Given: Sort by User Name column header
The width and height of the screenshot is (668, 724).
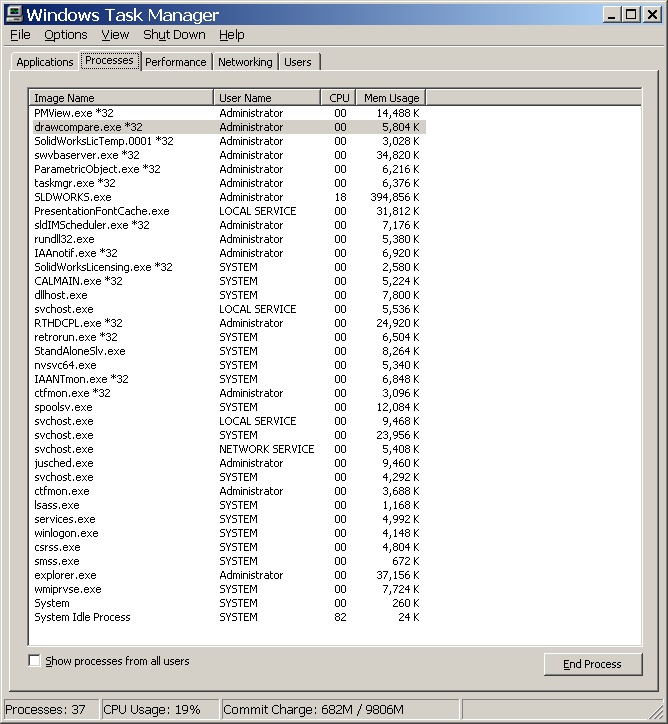Looking at the screenshot, I should (267, 98).
